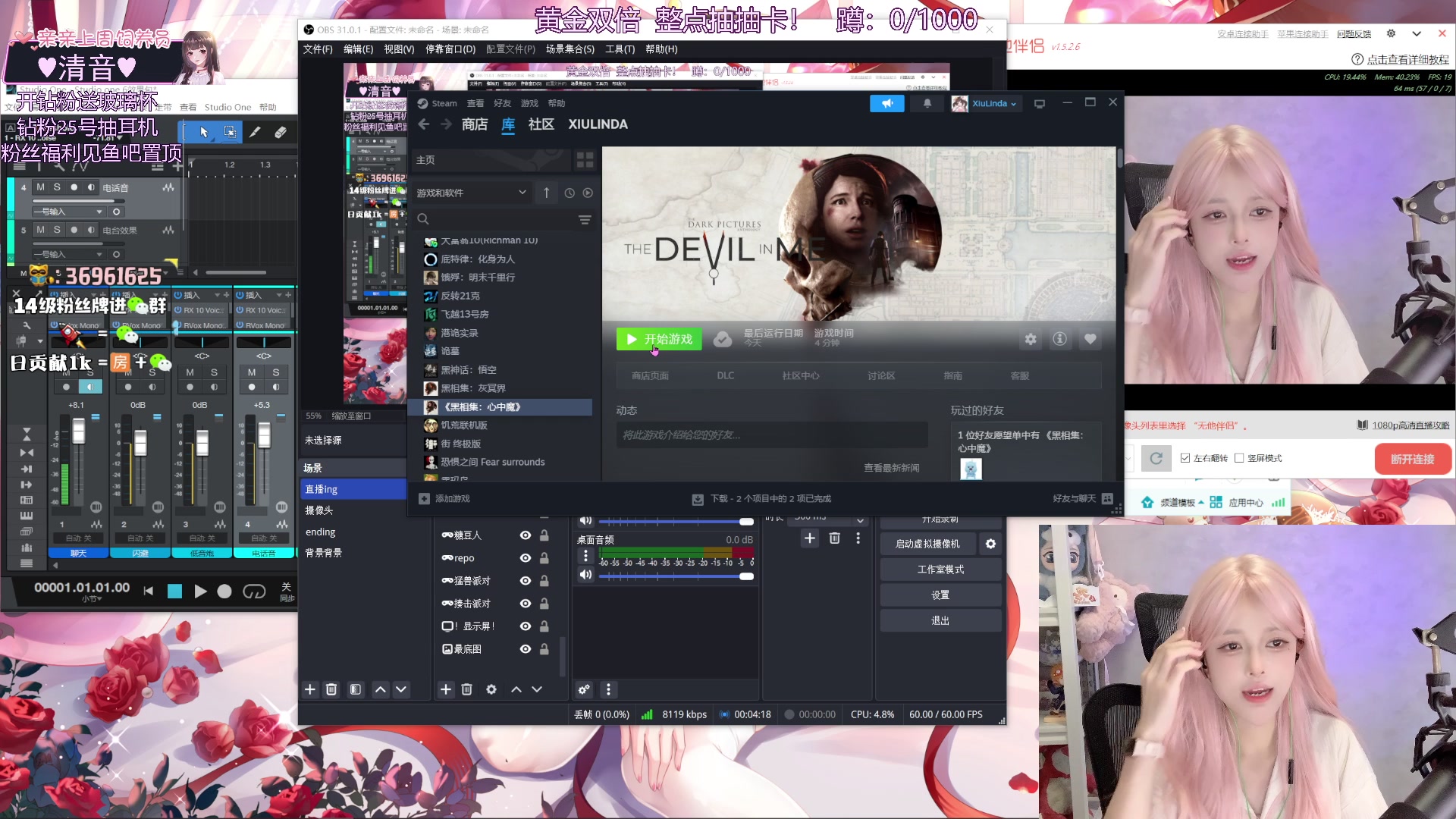Image resolution: width=1456 pixels, height=819 pixels.
Task: Open the 小节 time format dropdown
Action: point(92,599)
